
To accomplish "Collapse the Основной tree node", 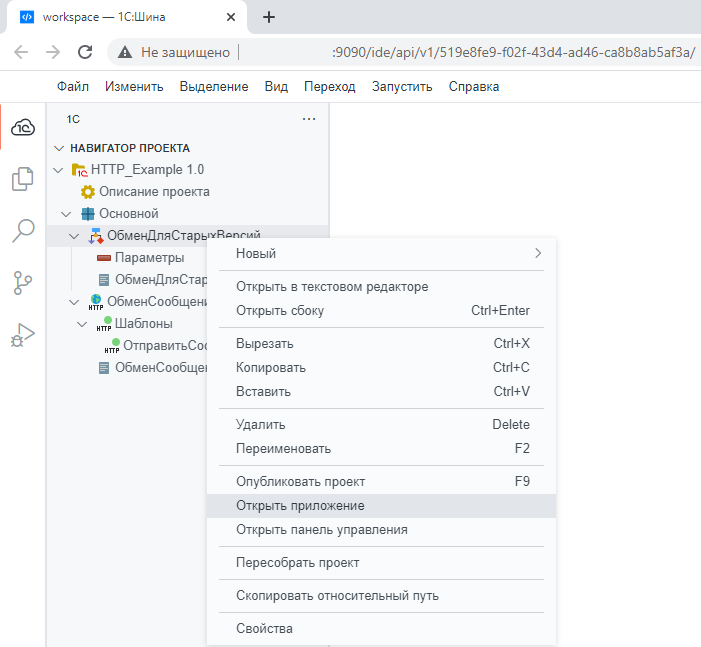I will [x=66, y=214].
